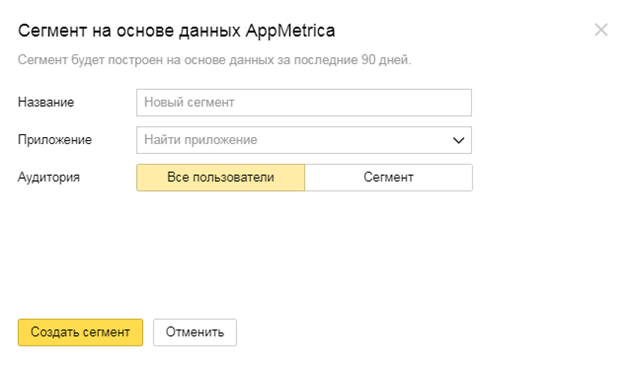Click the dropdown chevron arrow
628x367 pixels.
pos(458,140)
